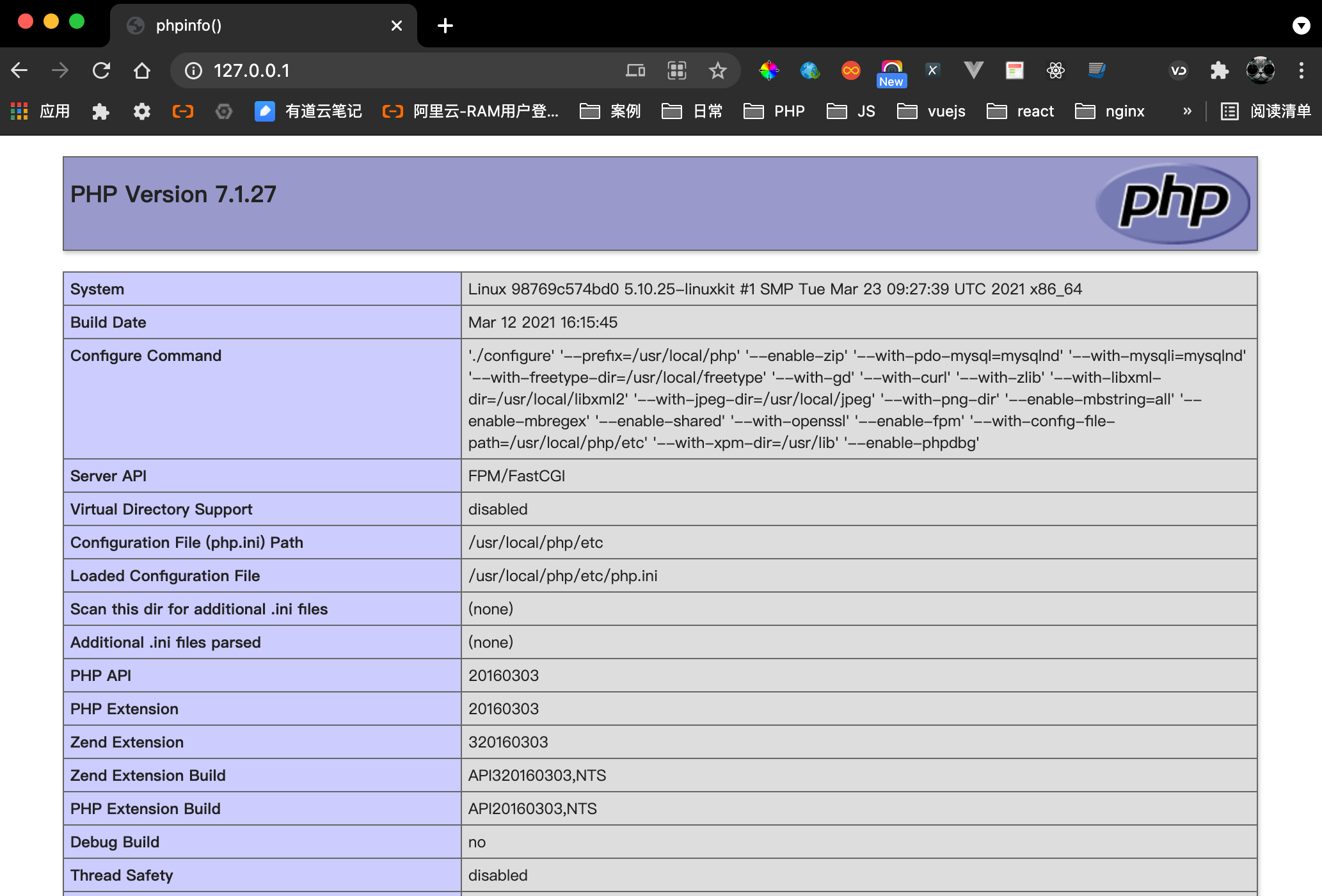Click the PHP Extension Build value

(532, 809)
